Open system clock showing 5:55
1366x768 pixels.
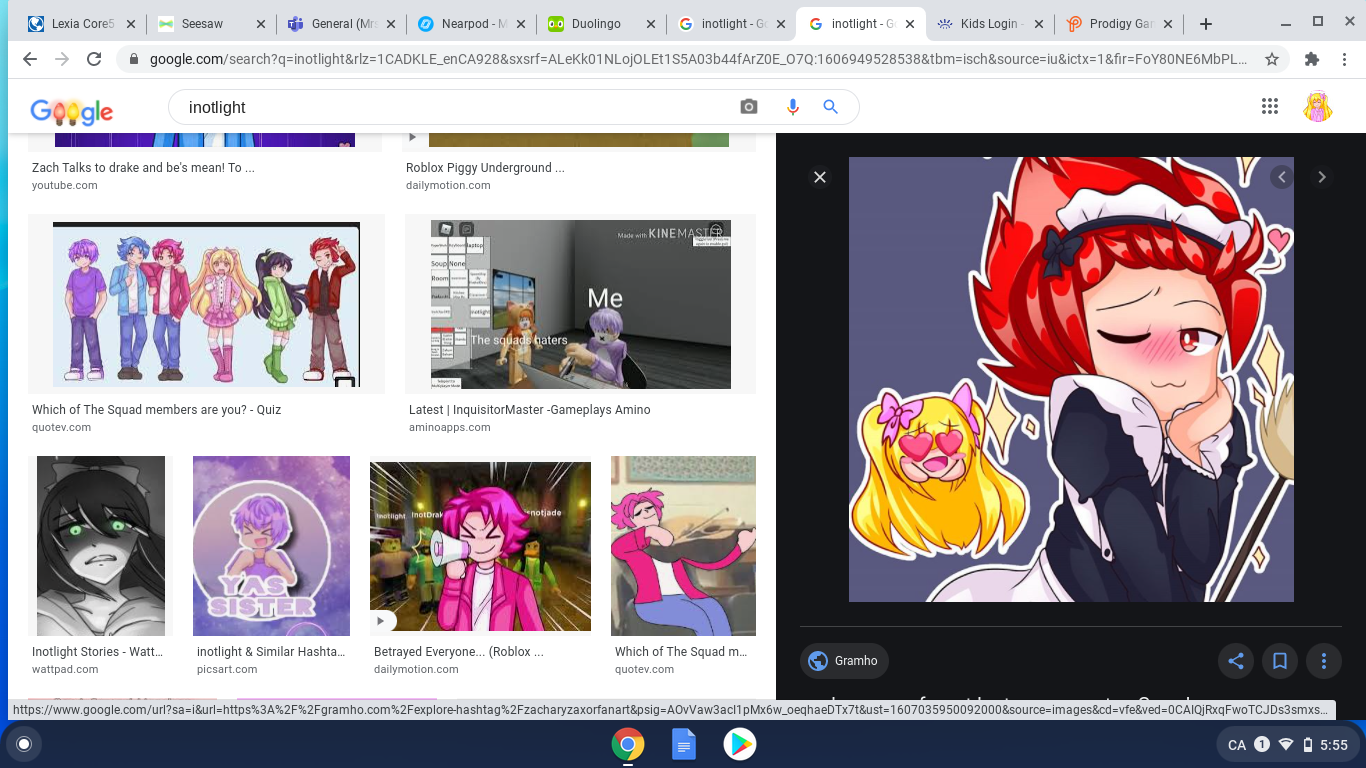(1334, 744)
